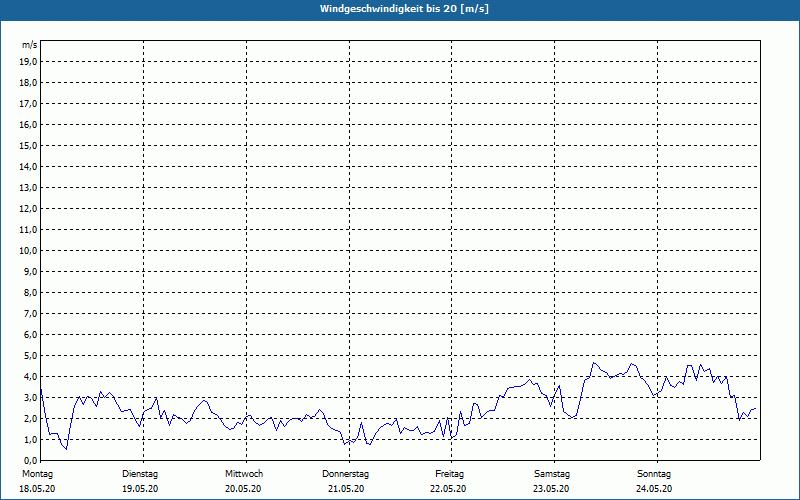The width and height of the screenshot is (800, 500).
Task: Select the Mittwoch day label
Action: click(x=243, y=473)
